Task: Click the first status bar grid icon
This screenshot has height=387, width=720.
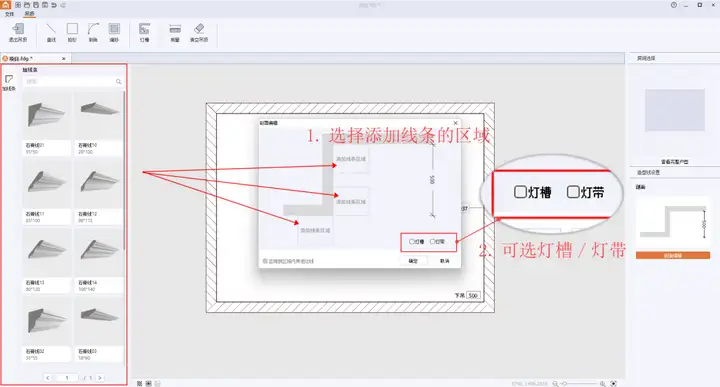Action: click(140, 383)
